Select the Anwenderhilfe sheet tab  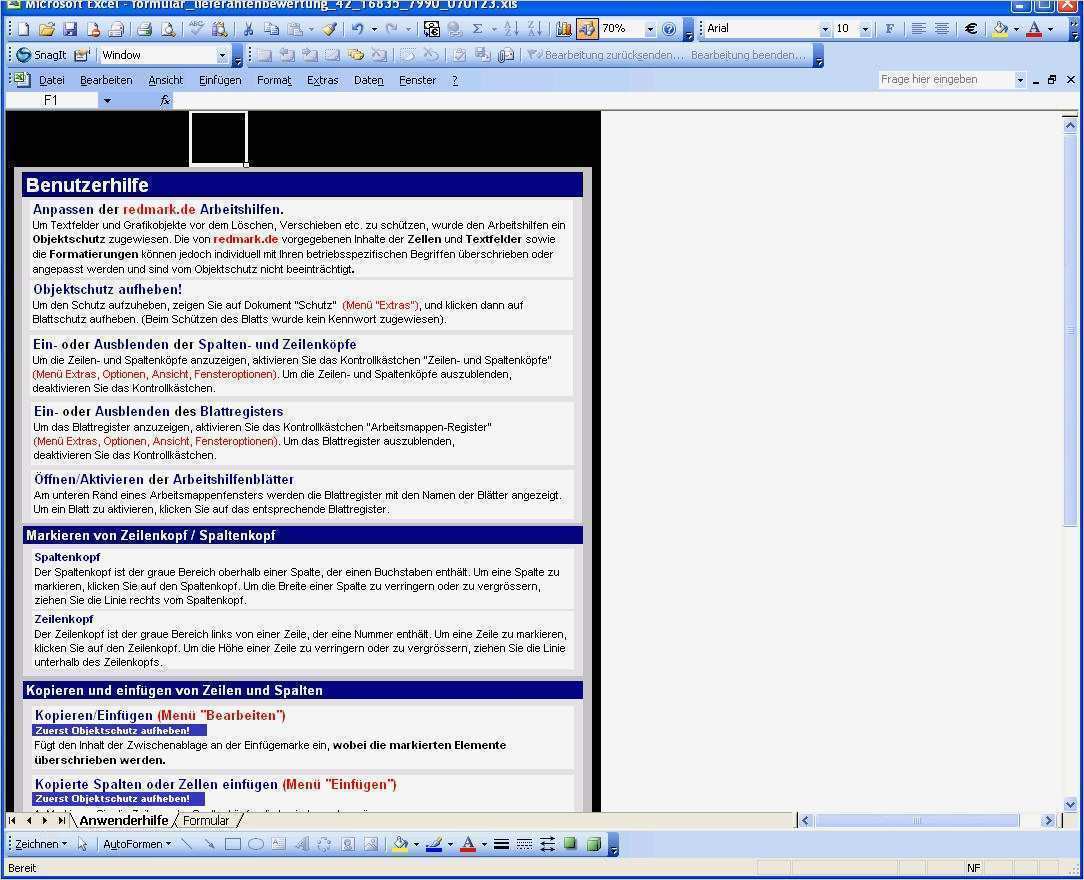click(124, 821)
